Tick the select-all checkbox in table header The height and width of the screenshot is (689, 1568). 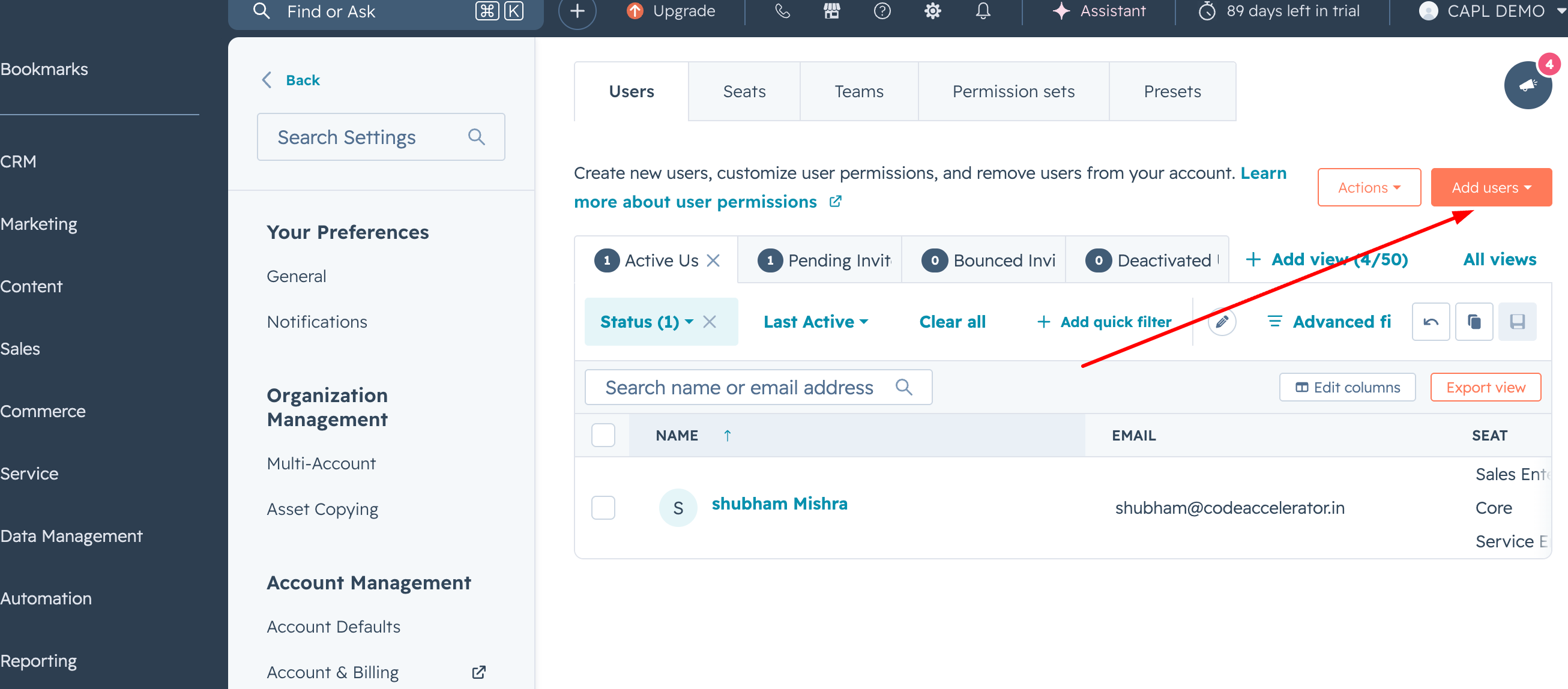[x=603, y=435]
